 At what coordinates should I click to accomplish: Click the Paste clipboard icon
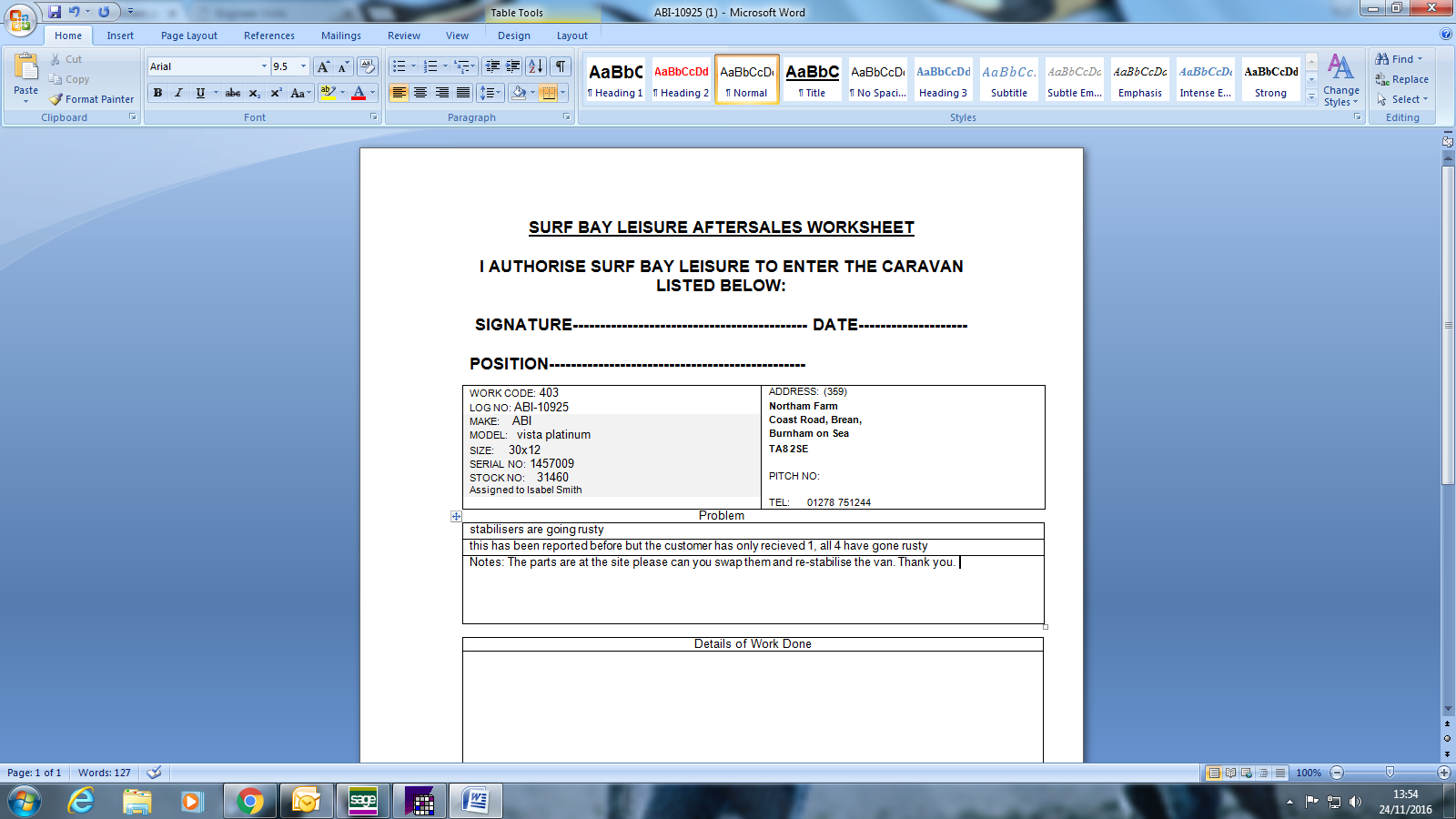click(26, 66)
